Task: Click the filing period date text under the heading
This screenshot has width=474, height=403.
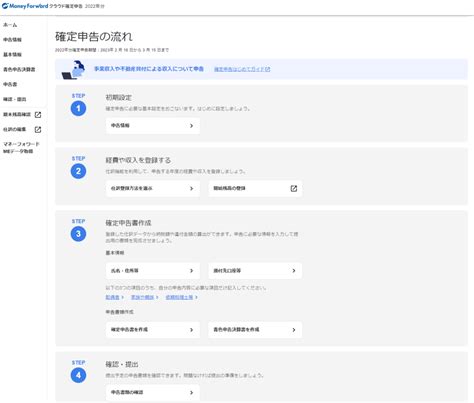Action: coord(112,50)
